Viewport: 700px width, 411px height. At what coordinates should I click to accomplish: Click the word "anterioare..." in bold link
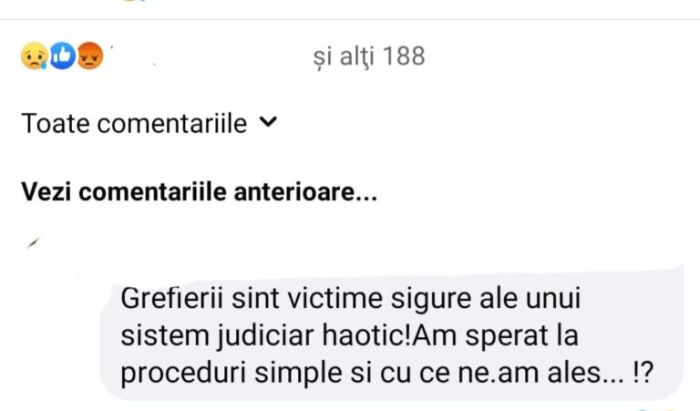point(305,192)
